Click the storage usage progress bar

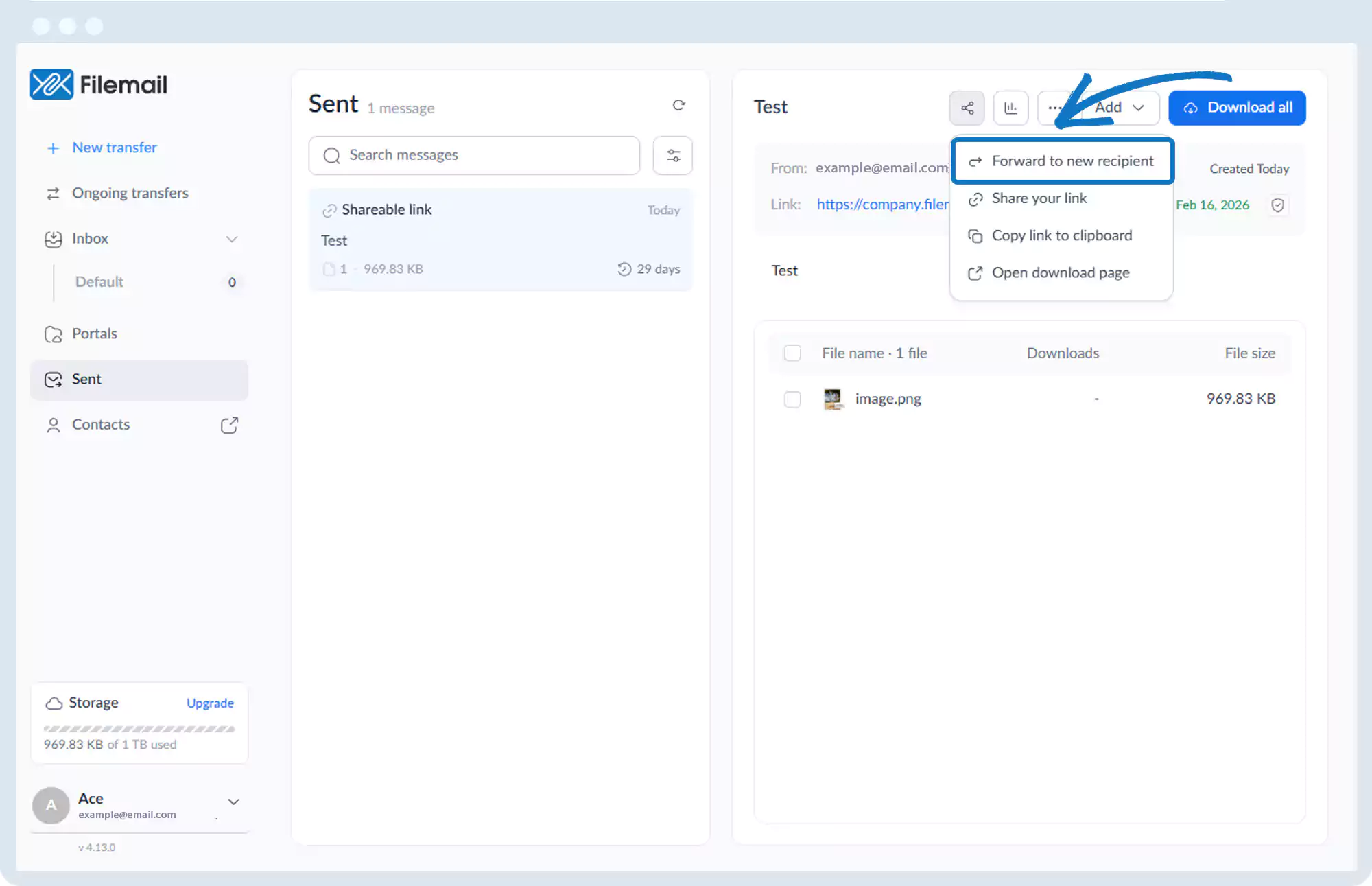(x=139, y=729)
